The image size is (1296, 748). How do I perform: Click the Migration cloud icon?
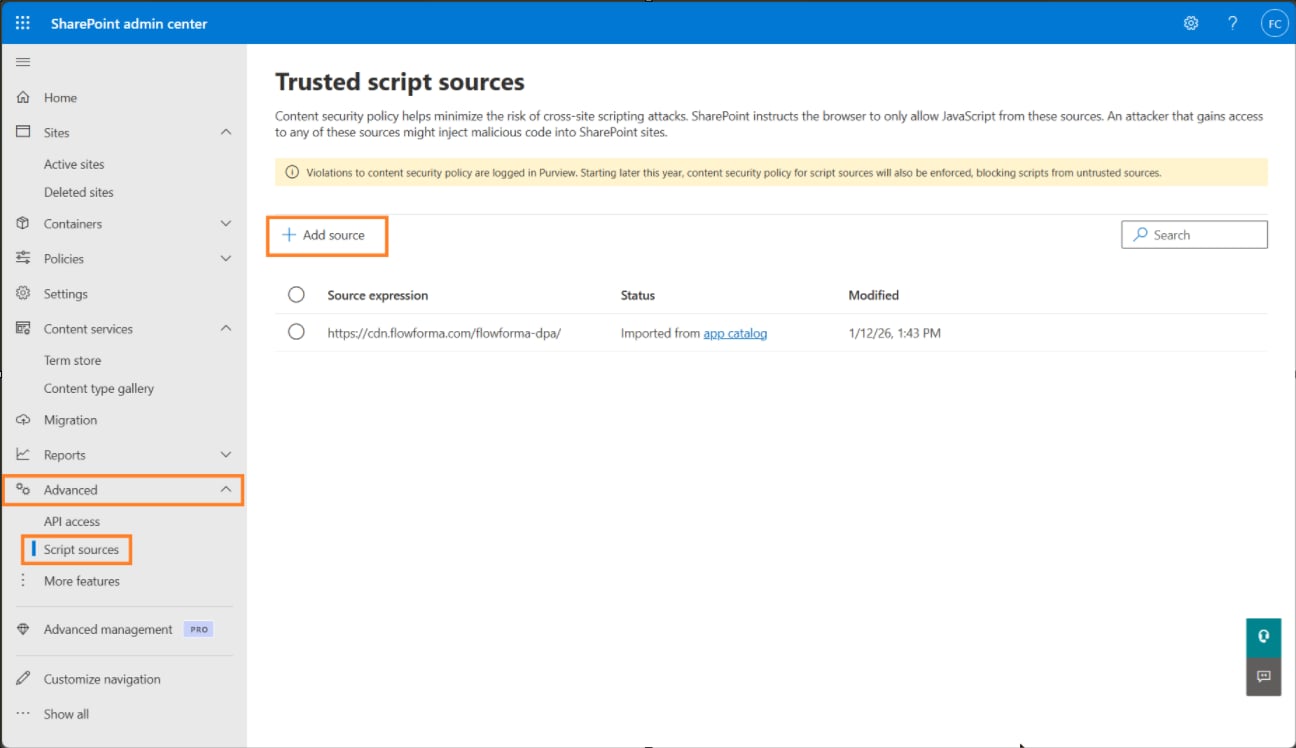coord(23,419)
